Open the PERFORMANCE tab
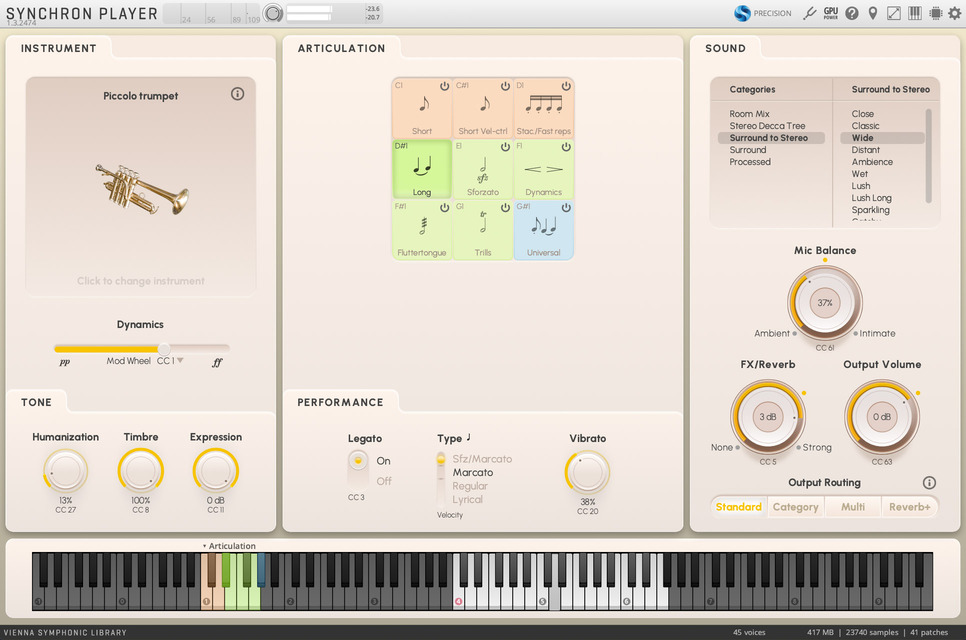The height and width of the screenshot is (640, 966). (340, 402)
